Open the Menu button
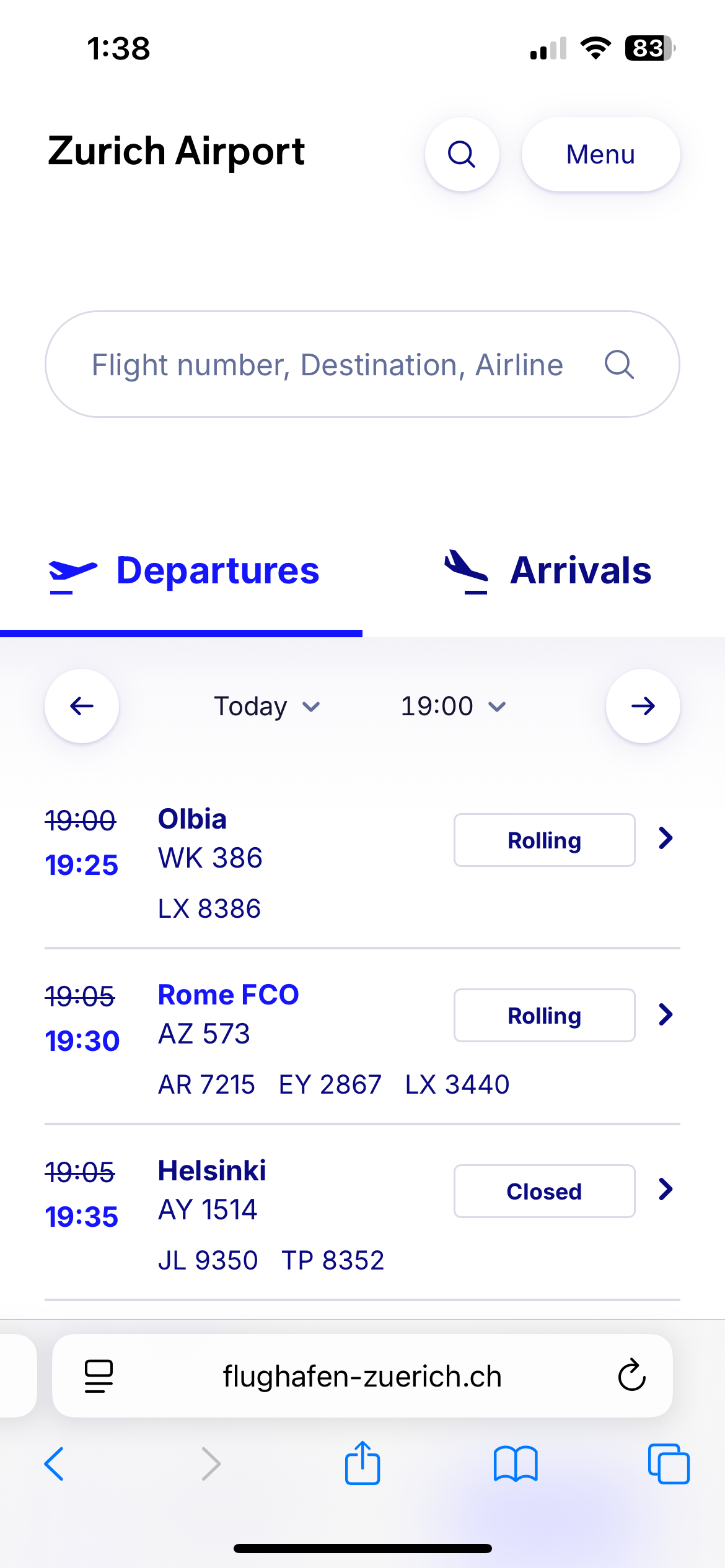The width and height of the screenshot is (725, 1568). [x=600, y=154]
